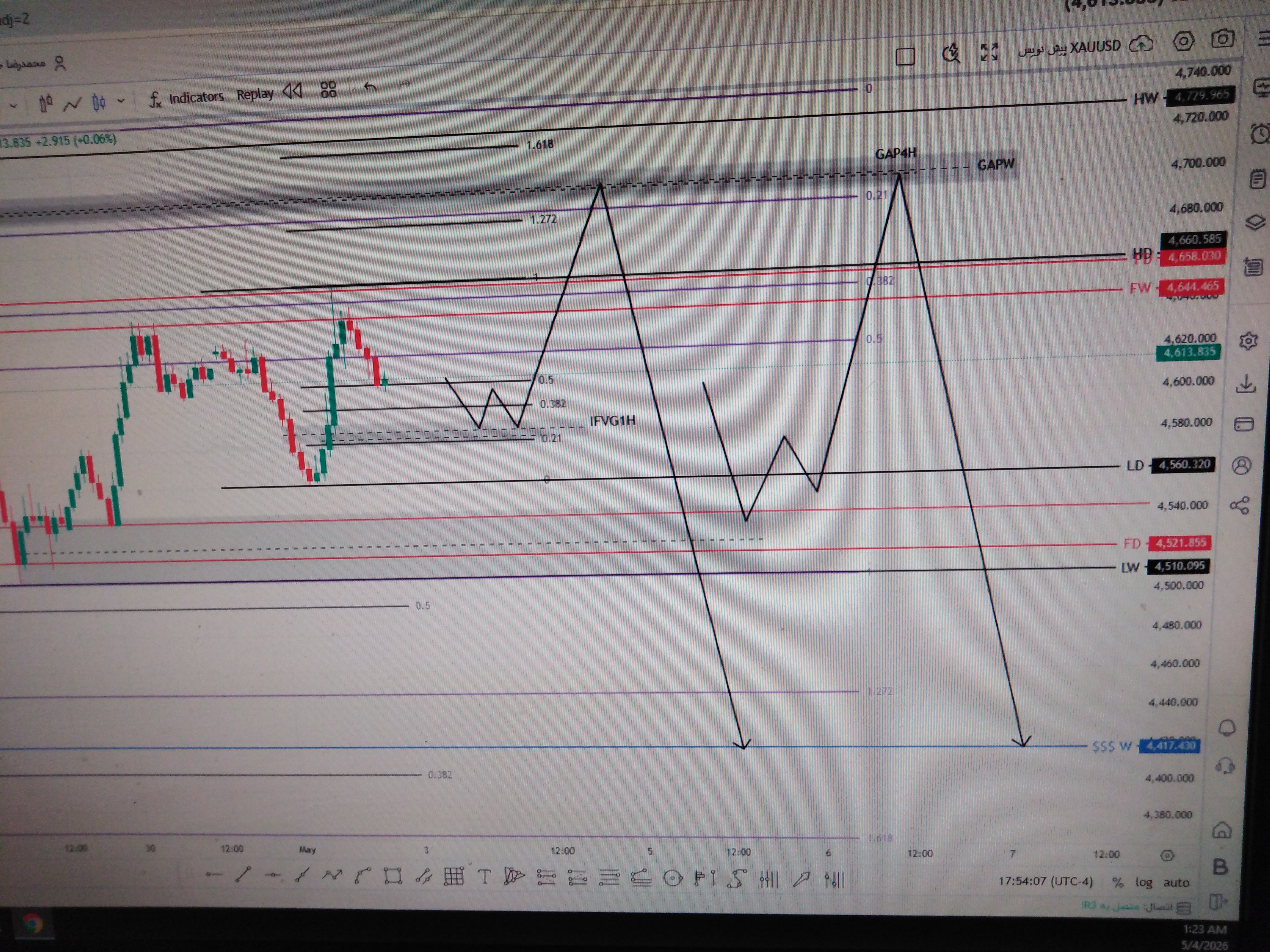Open the user profile circle icon on right sidebar
The image size is (1270, 952).
point(1241,465)
